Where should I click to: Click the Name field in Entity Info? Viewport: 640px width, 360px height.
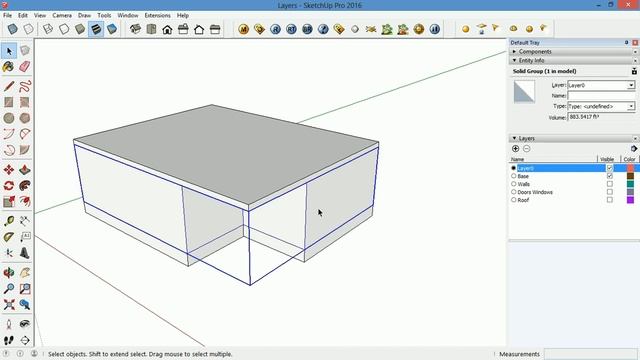(x=601, y=96)
